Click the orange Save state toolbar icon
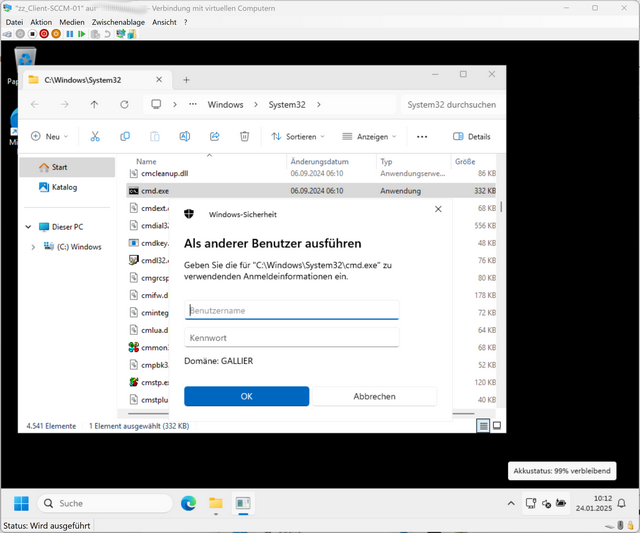The height and width of the screenshot is (533, 640). 56,34
